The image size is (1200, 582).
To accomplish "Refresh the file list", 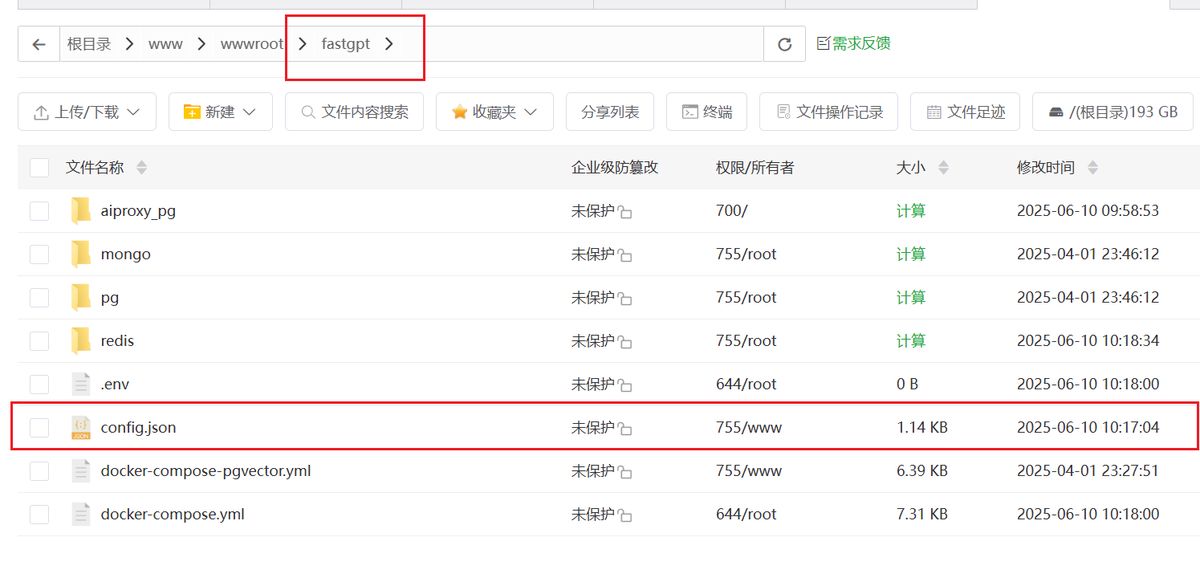I will (x=784, y=44).
